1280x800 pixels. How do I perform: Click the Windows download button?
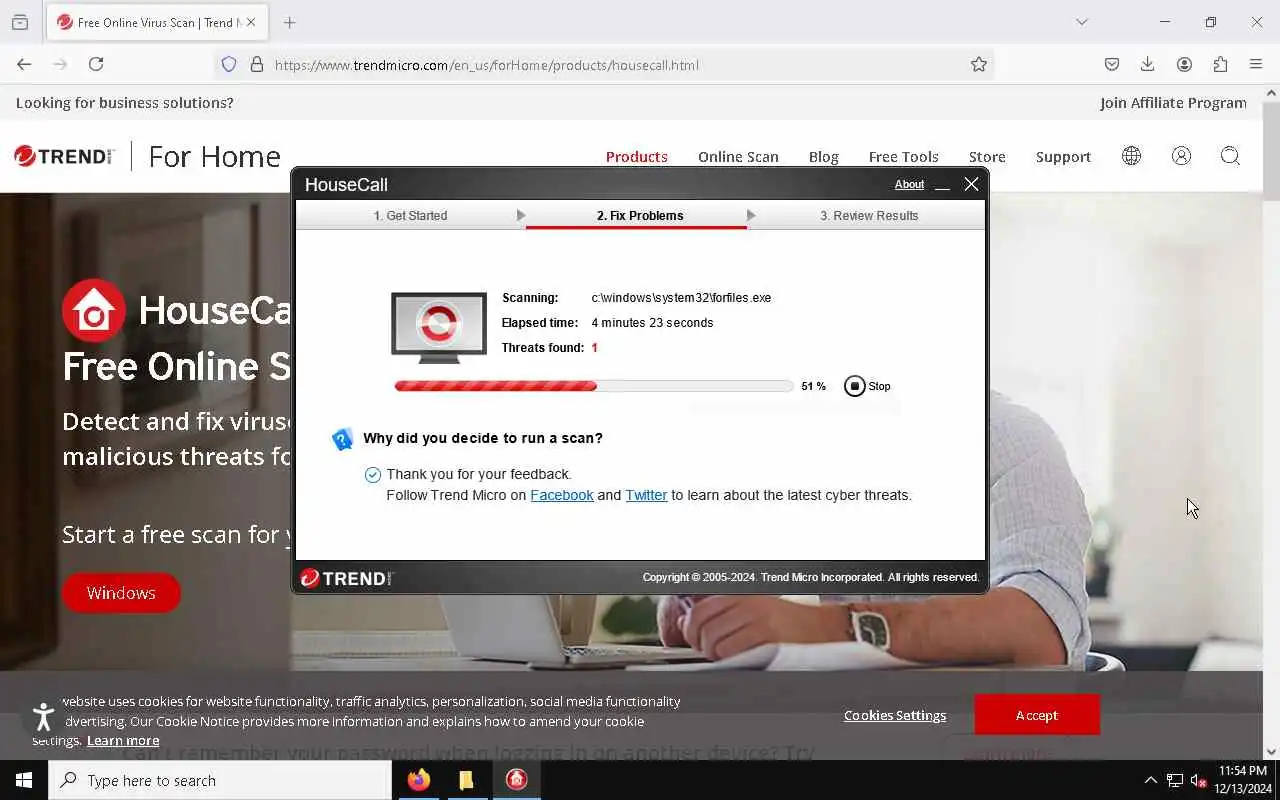point(121,593)
